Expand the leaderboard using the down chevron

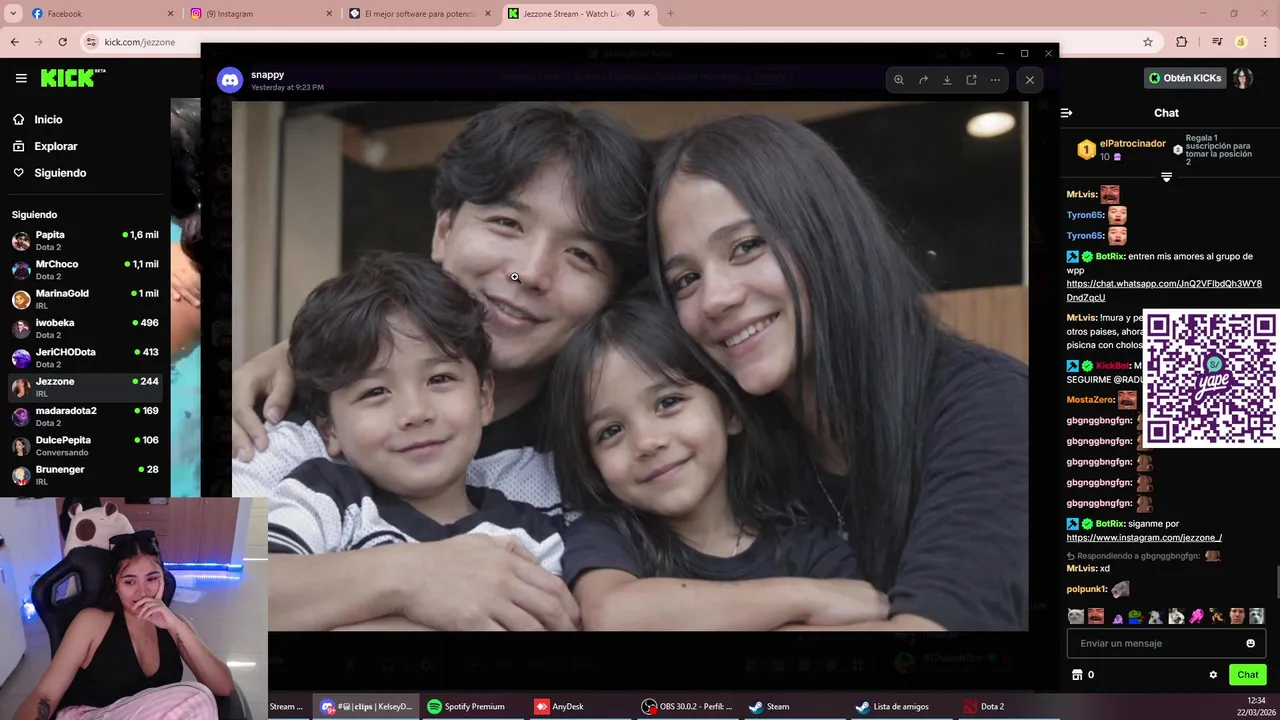point(1166,177)
